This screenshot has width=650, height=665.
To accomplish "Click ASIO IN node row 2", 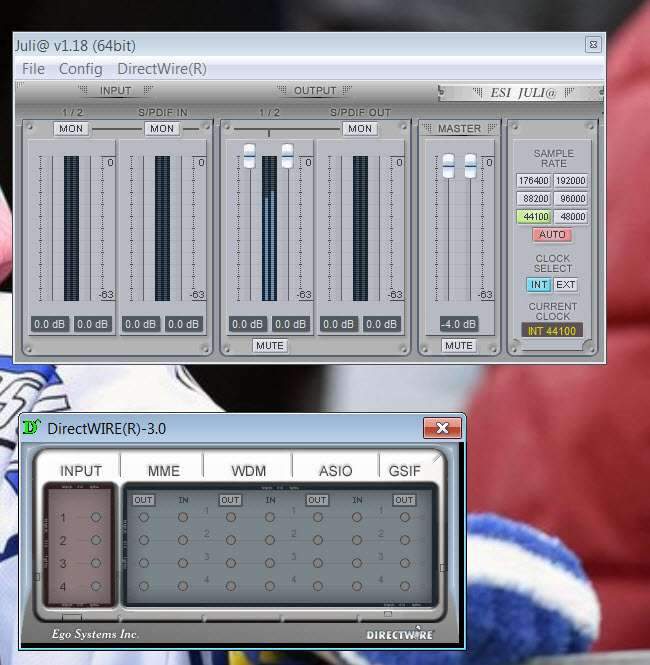I will [x=357, y=540].
